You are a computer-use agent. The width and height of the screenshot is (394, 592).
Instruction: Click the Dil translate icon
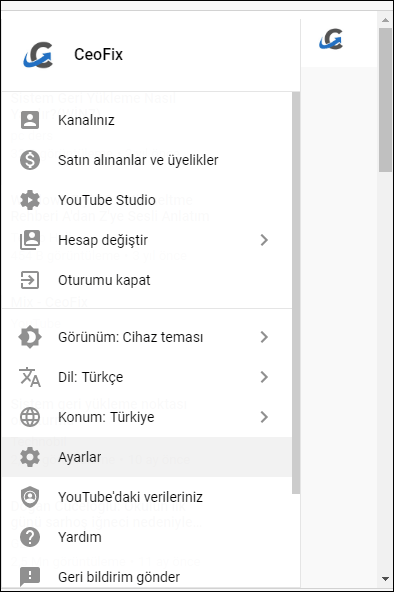(30, 377)
